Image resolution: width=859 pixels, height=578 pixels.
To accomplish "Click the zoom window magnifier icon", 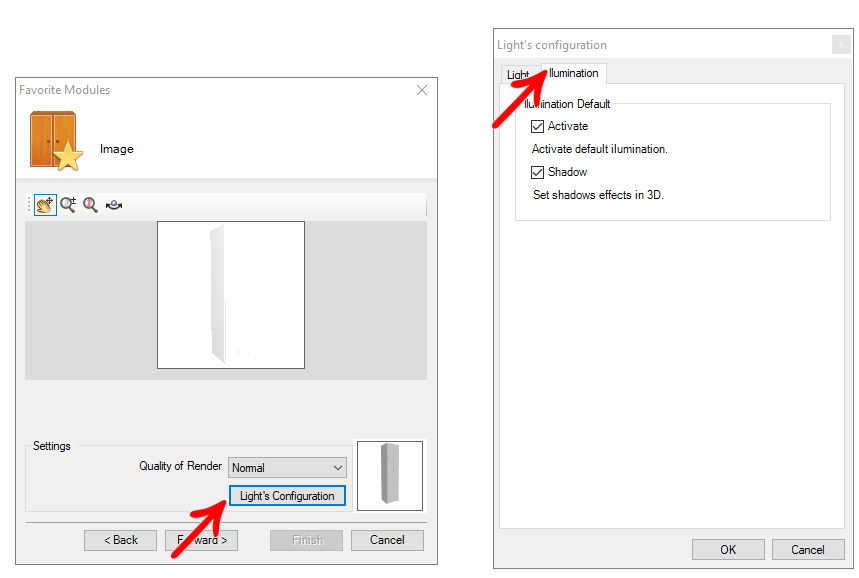I will (90, 205).
